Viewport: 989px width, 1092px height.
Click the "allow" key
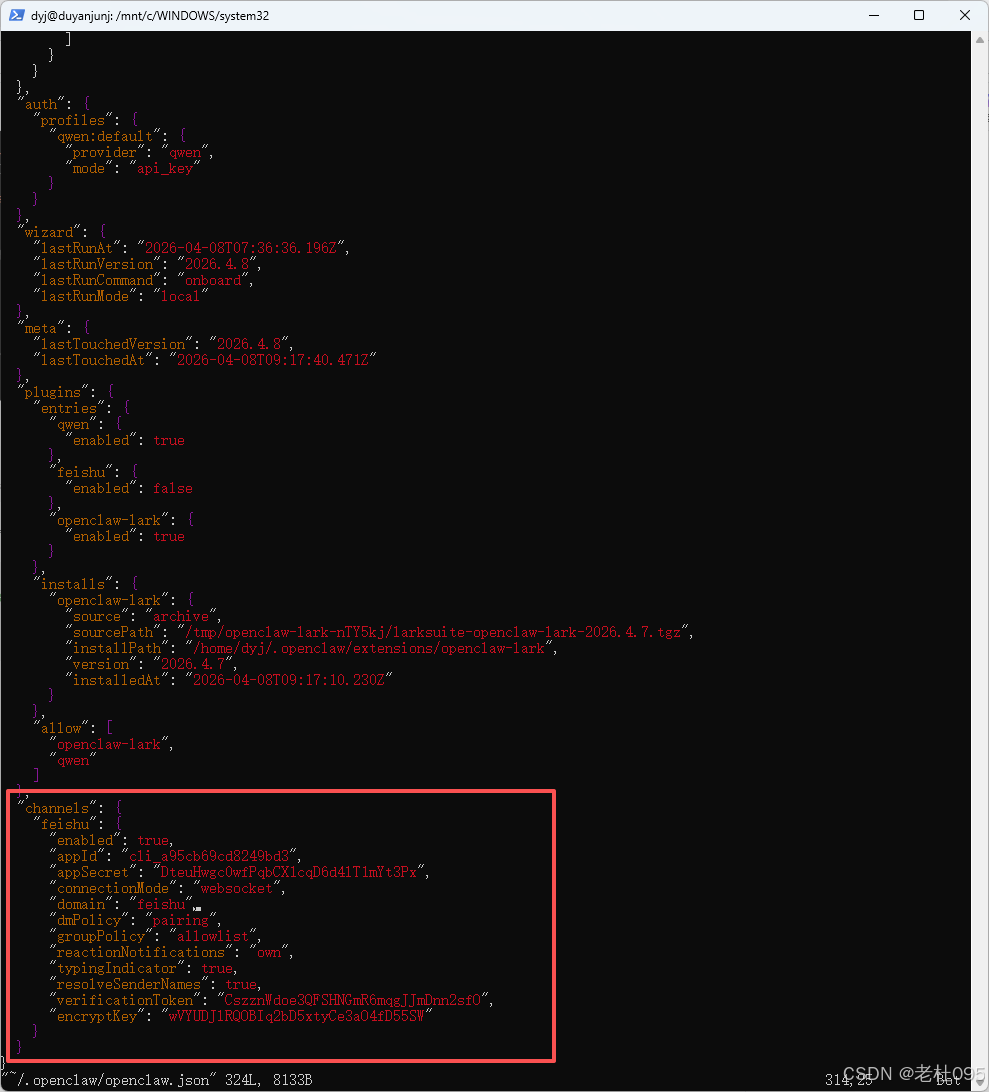61,729
